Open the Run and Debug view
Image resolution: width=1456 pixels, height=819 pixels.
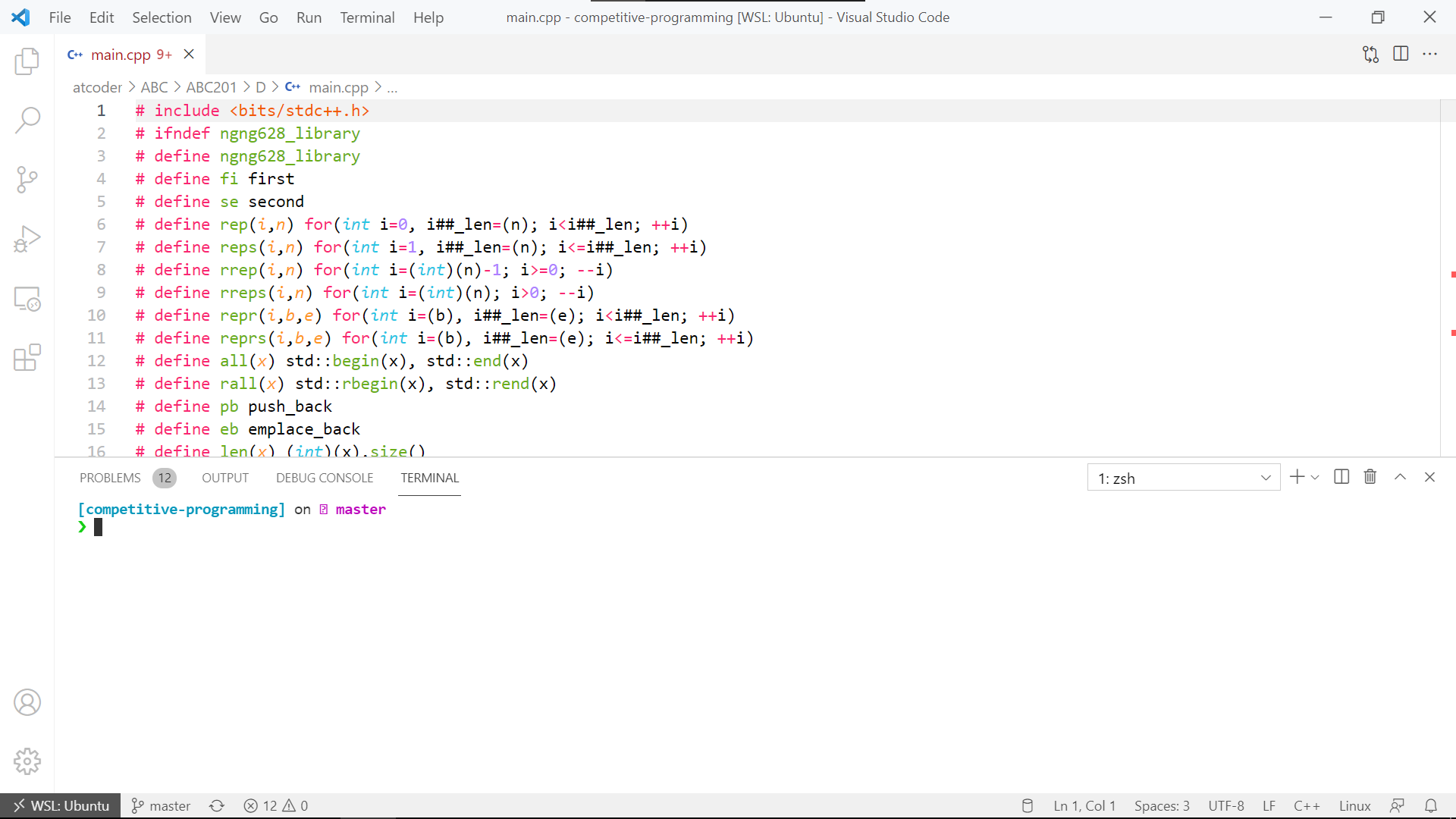27,239
